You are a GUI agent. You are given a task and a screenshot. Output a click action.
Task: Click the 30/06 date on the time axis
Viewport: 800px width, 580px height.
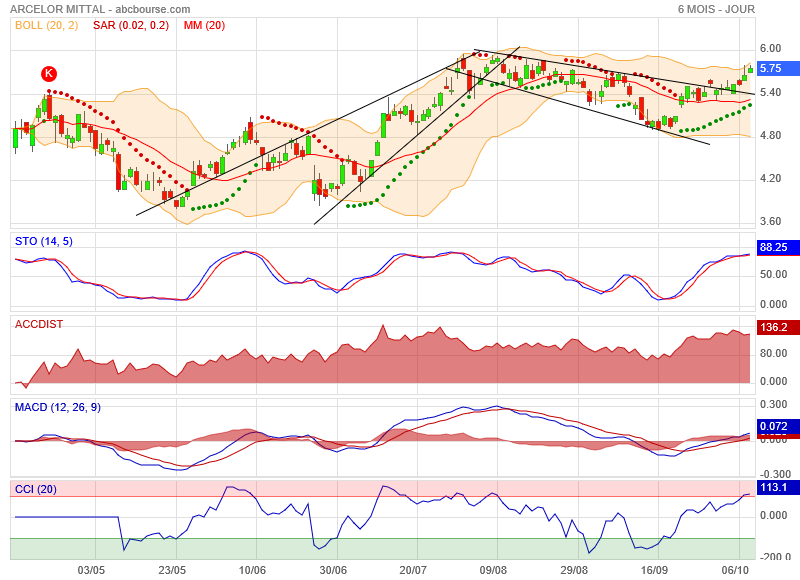click(333, 570)
